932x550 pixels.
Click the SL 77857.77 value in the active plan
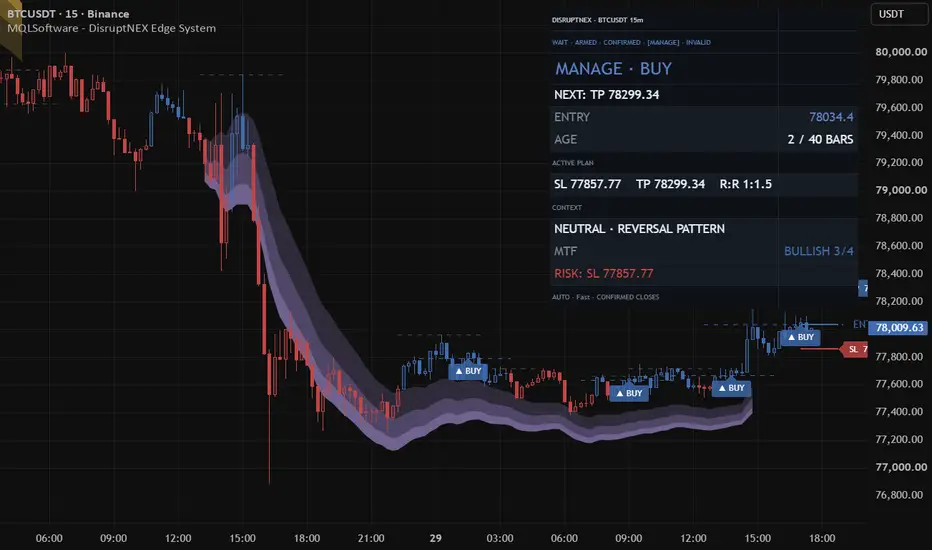pyautogui.click(x=587, y=184)
